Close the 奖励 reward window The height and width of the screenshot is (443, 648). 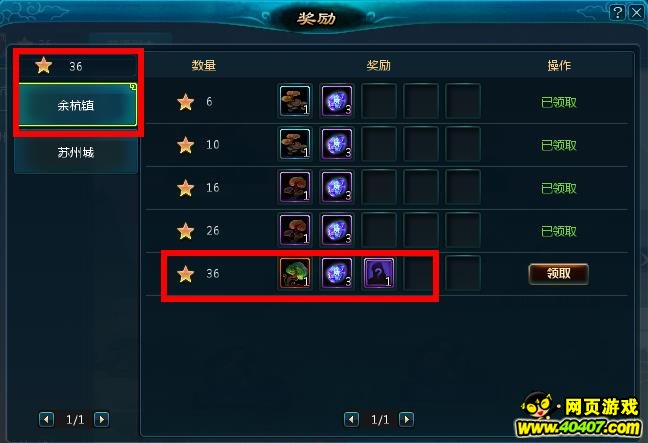click(x=636, y=12)
